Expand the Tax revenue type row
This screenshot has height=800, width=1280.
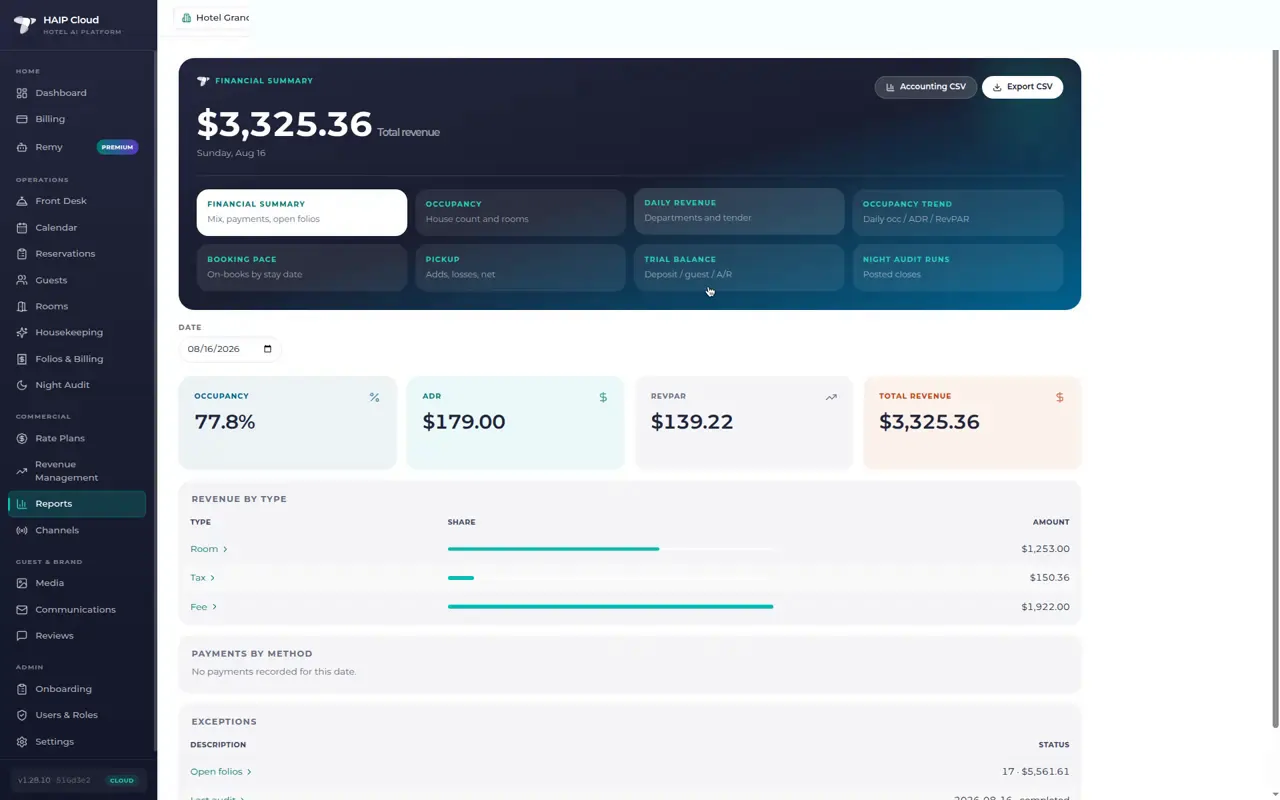coord(203,578)
